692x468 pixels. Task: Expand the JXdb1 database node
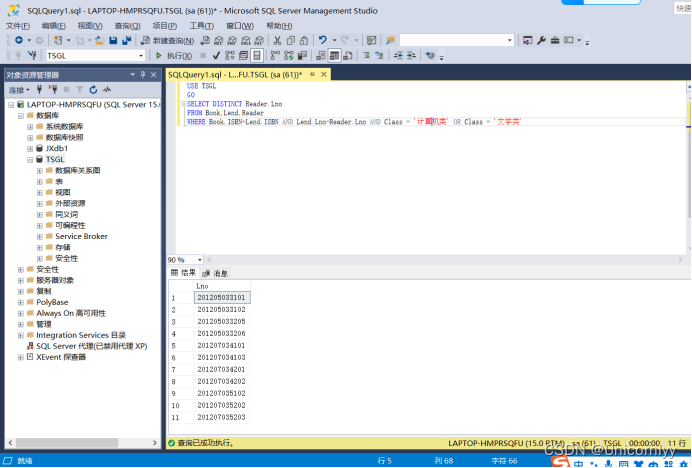click(x=30, y=149)
